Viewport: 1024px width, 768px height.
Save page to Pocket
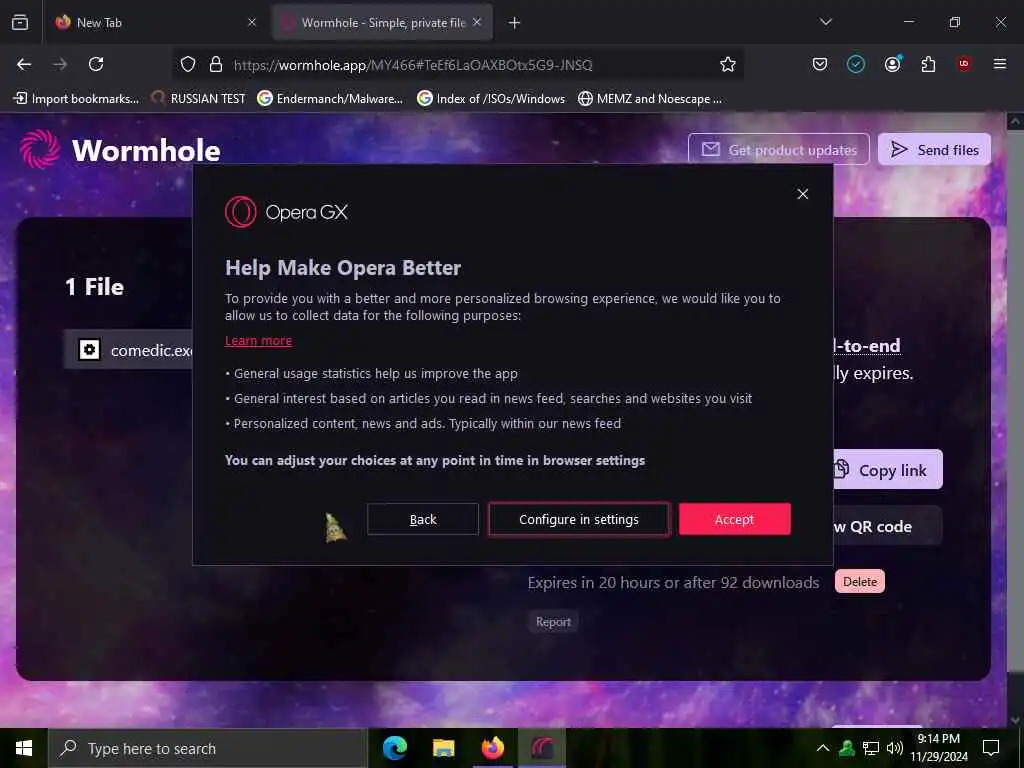[x=820, y=64]
